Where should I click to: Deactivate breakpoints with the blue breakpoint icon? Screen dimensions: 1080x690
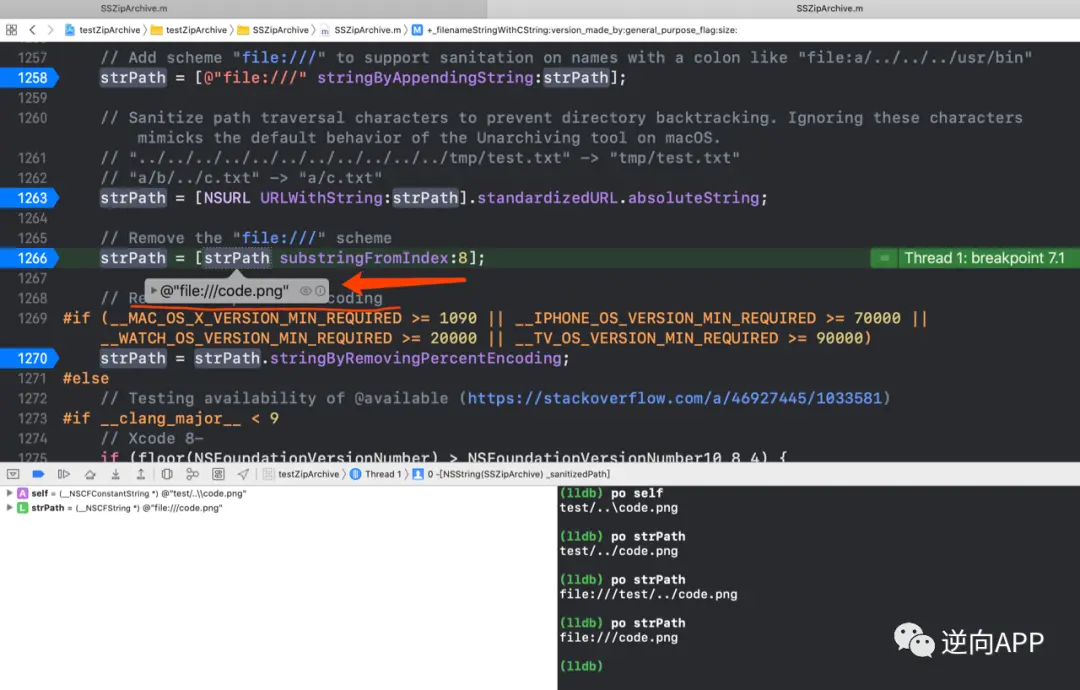click(39, 474)
